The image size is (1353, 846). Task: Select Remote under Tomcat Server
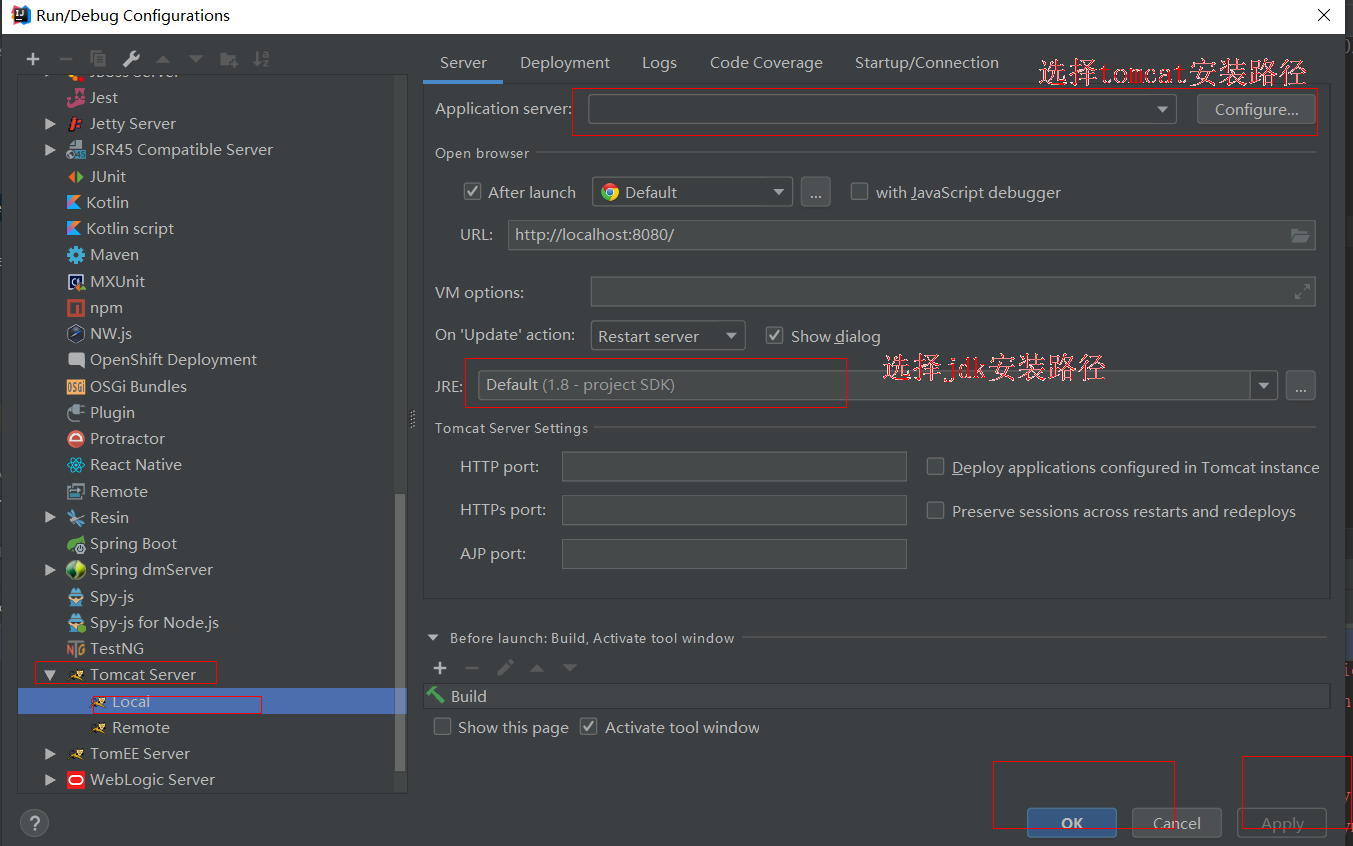pyautogui.click(x=140, y=727)
